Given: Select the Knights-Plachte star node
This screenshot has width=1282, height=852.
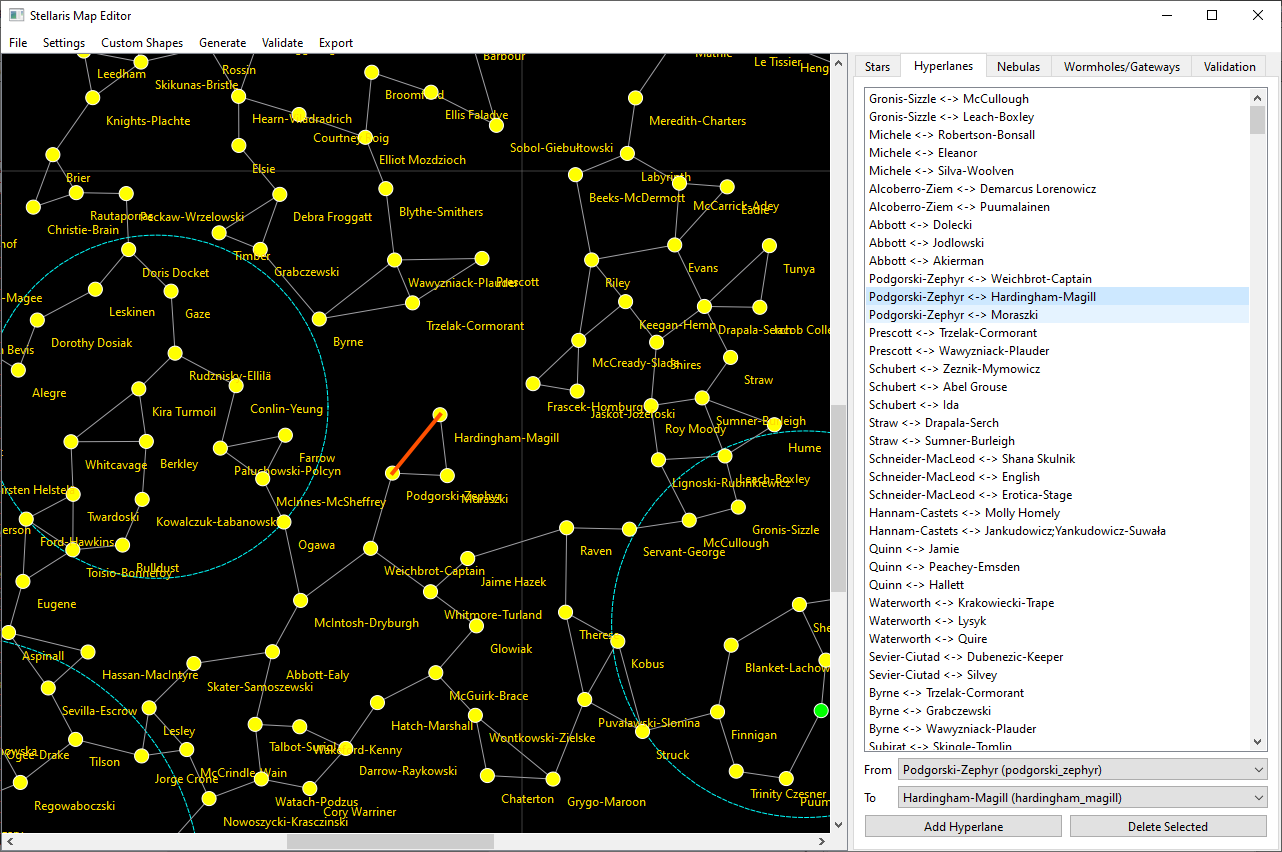Looking at the screenshot, I should tap(92, 97).
